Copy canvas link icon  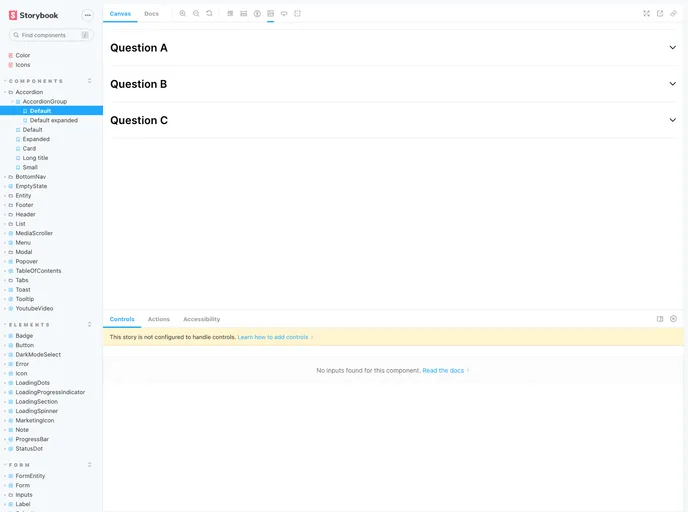673,14
